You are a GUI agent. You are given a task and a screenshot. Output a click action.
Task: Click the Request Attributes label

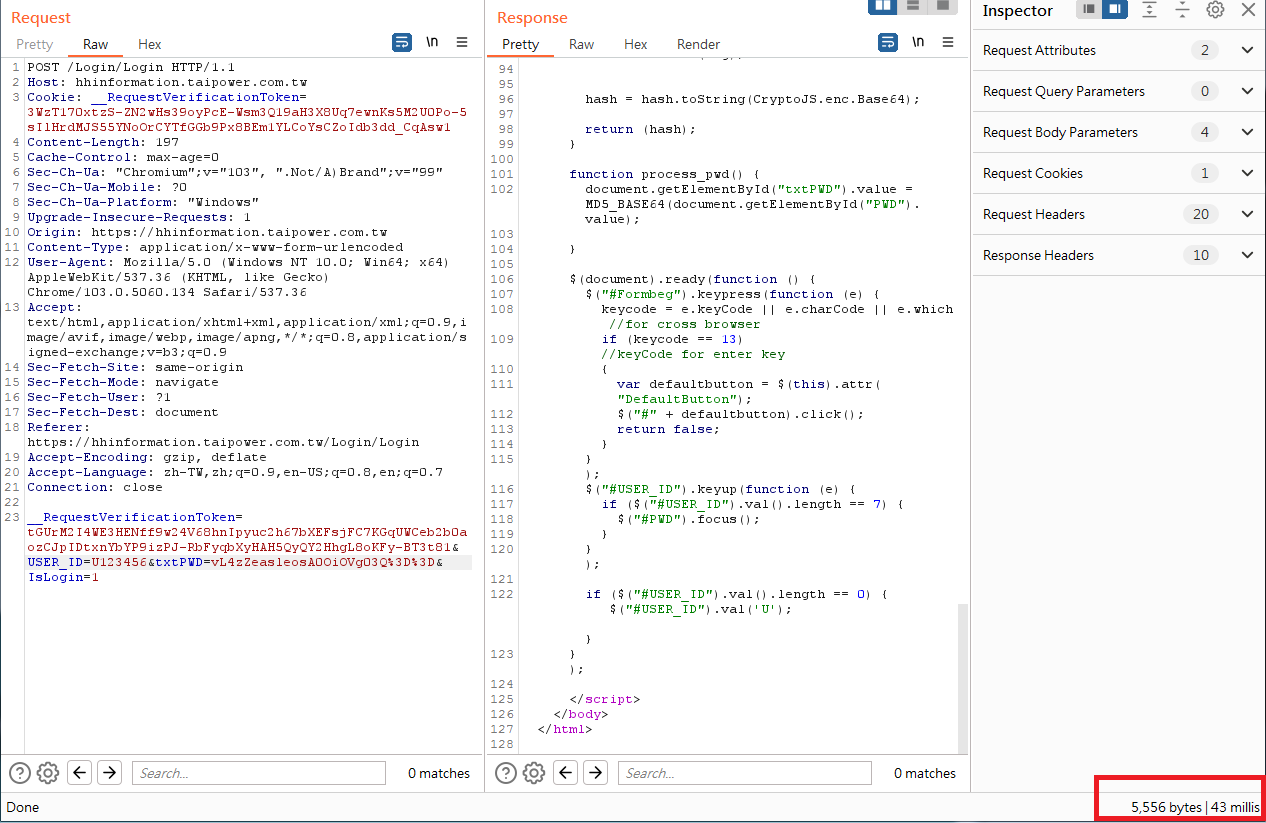(x=1039, y=50)
